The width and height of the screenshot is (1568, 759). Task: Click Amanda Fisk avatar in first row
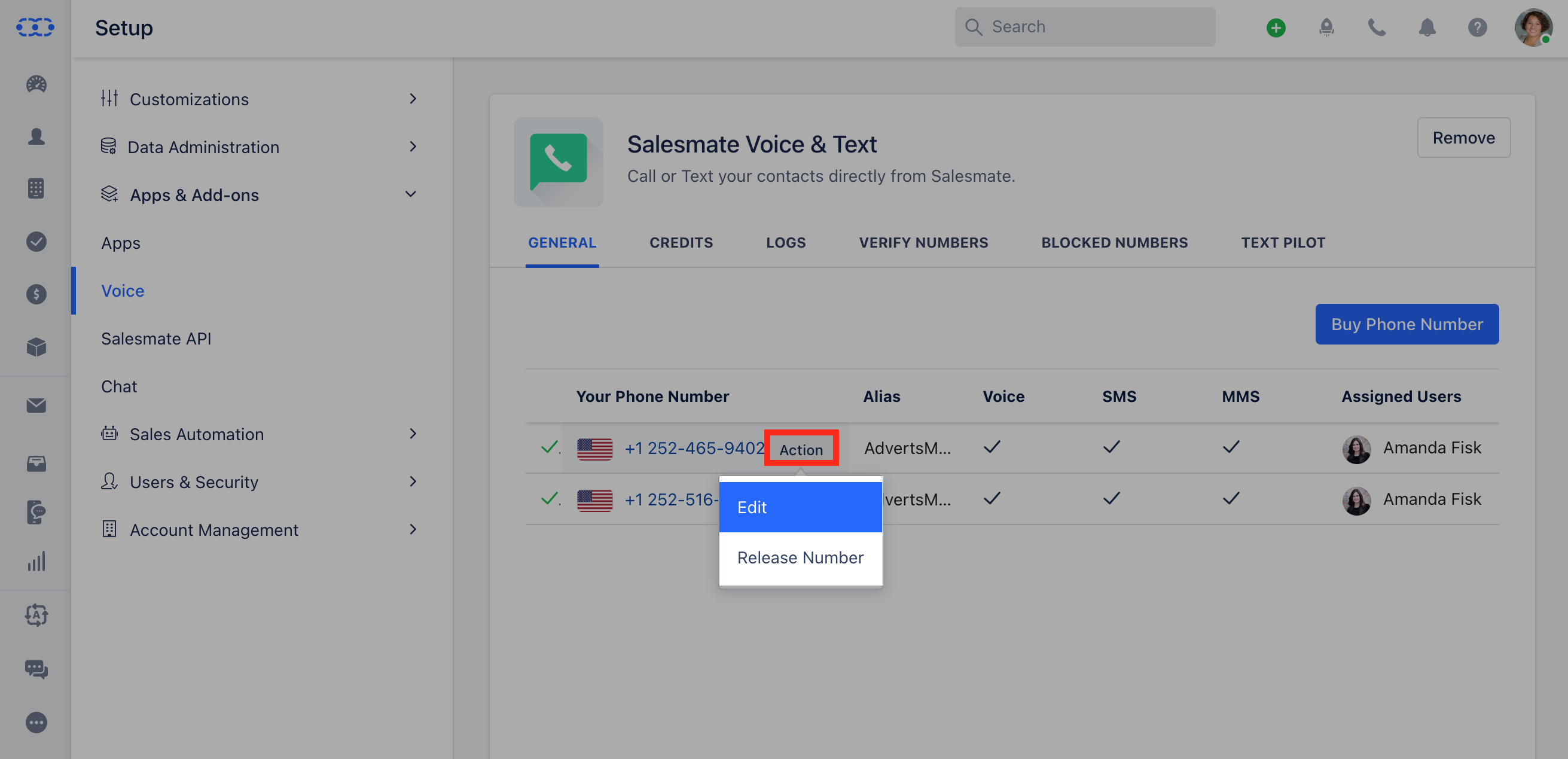click(1357, 449)
